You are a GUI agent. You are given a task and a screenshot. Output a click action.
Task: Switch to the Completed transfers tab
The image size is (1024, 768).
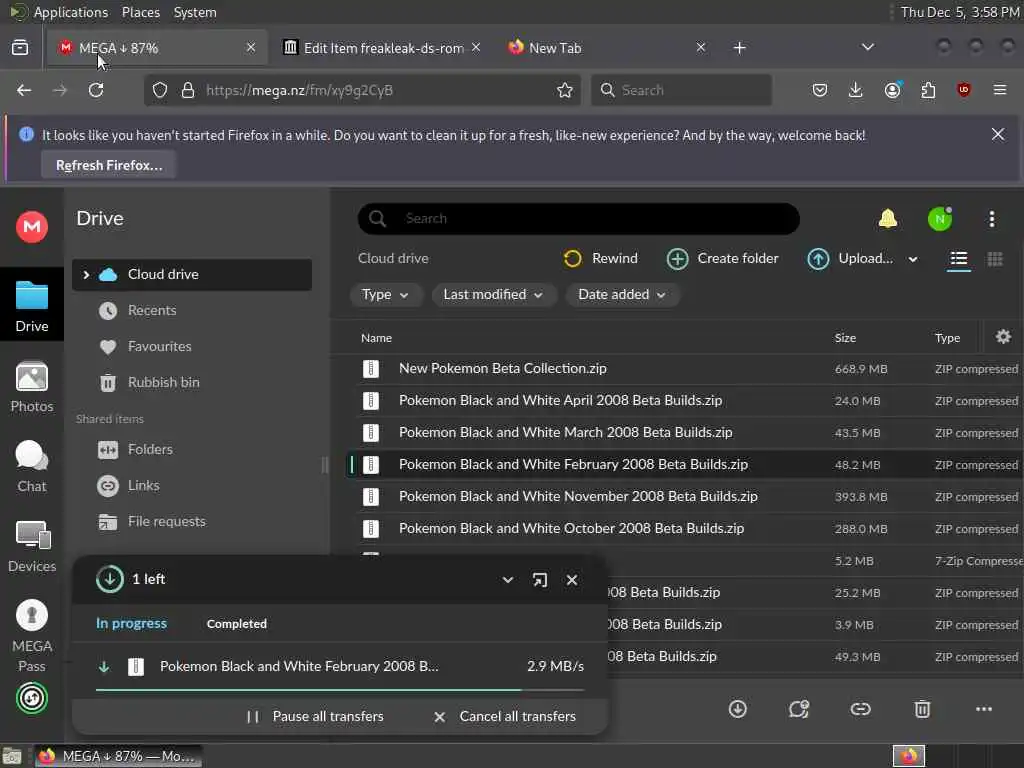pyautogui.click(x=236, y=624)
